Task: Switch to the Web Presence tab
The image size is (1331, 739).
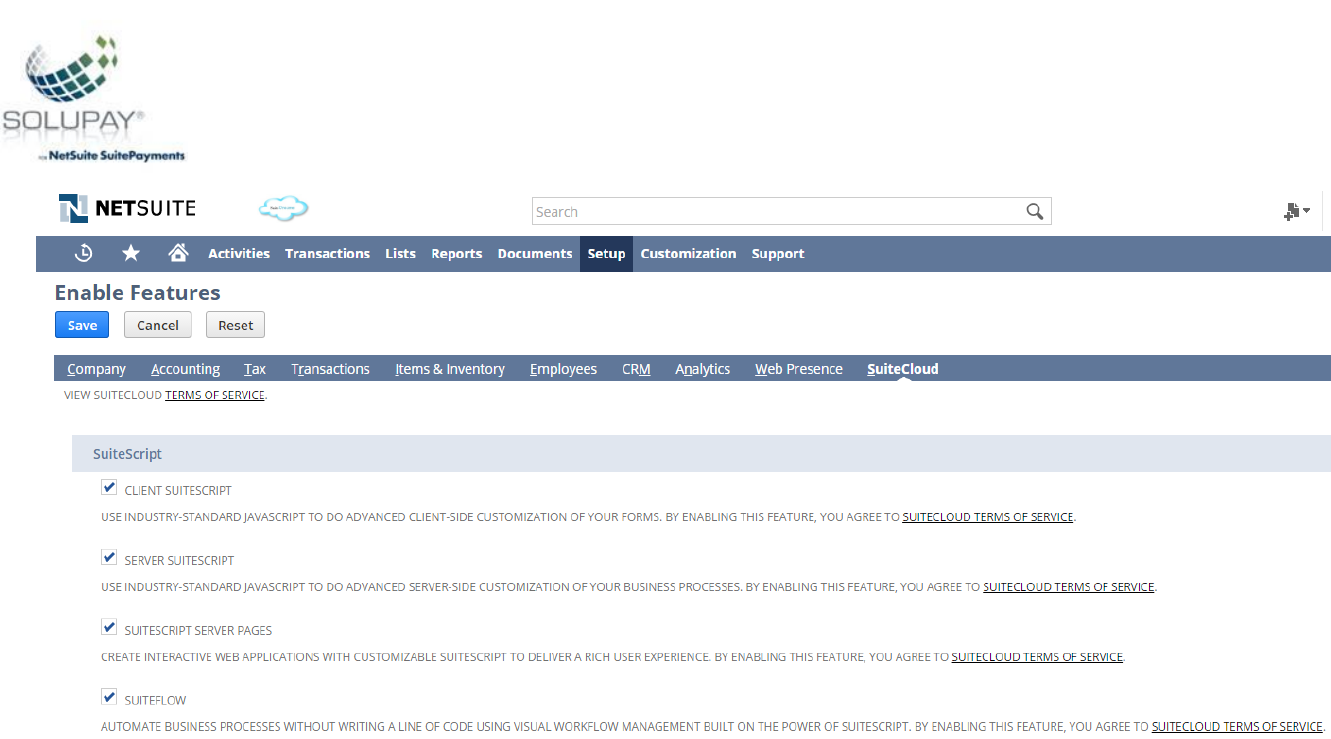Action: coord(799,369)
